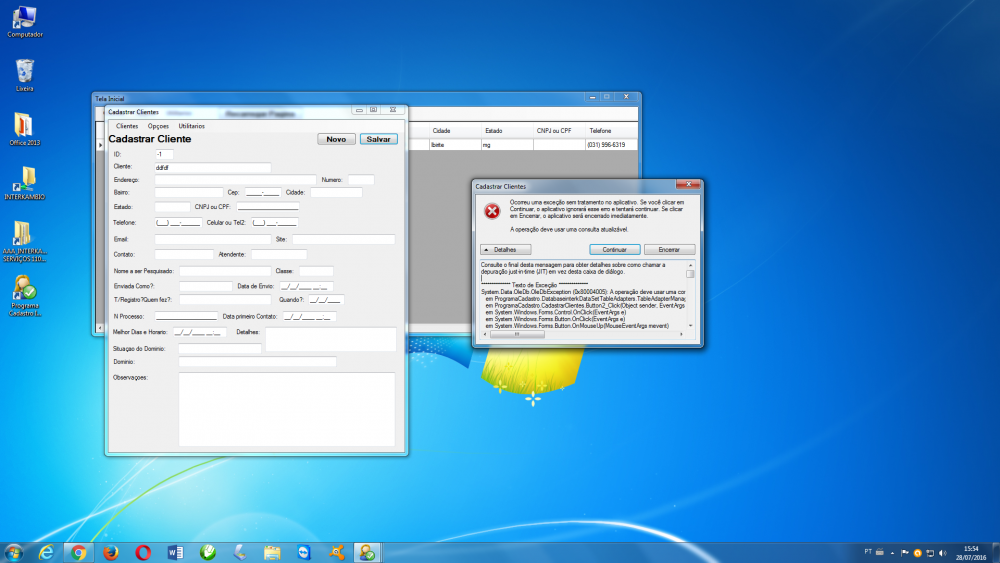Open Opera browser in the taskbar
Image resolution: width=1000 pixels, height=563 pixels.
pos(143,552)
